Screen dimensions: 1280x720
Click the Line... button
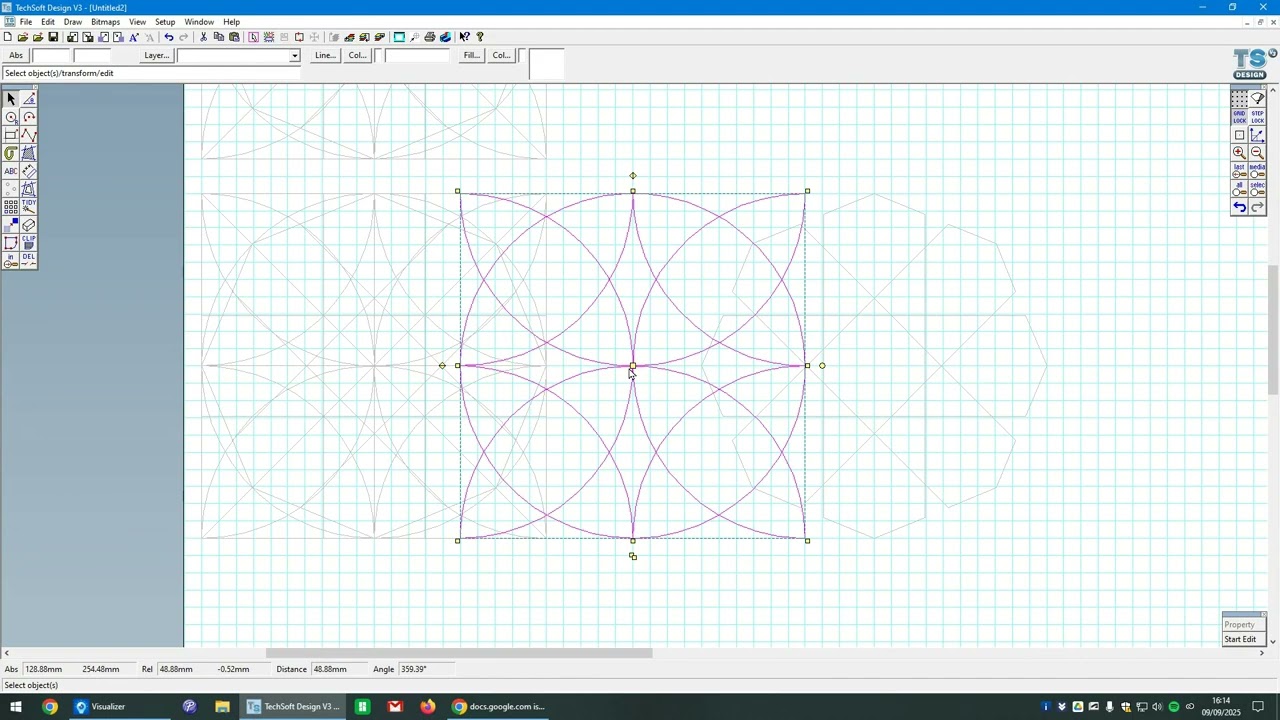point(325,55)
